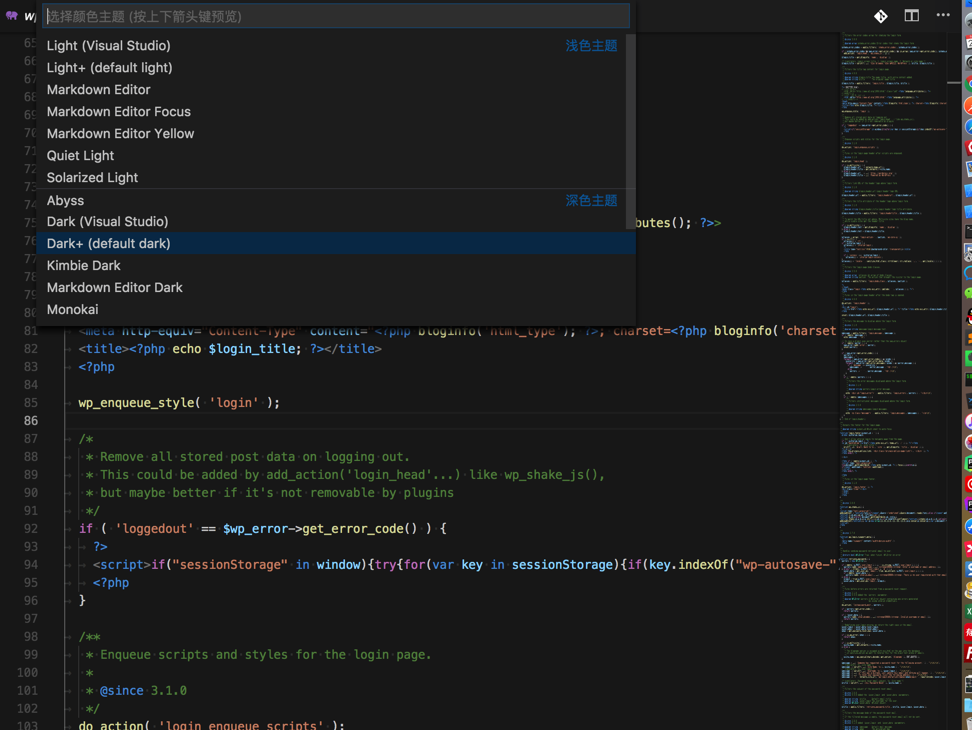Choose the Light+ (default light) theme
The width and height of the screenshot is (972, 730).
click(x=336, y=68)
